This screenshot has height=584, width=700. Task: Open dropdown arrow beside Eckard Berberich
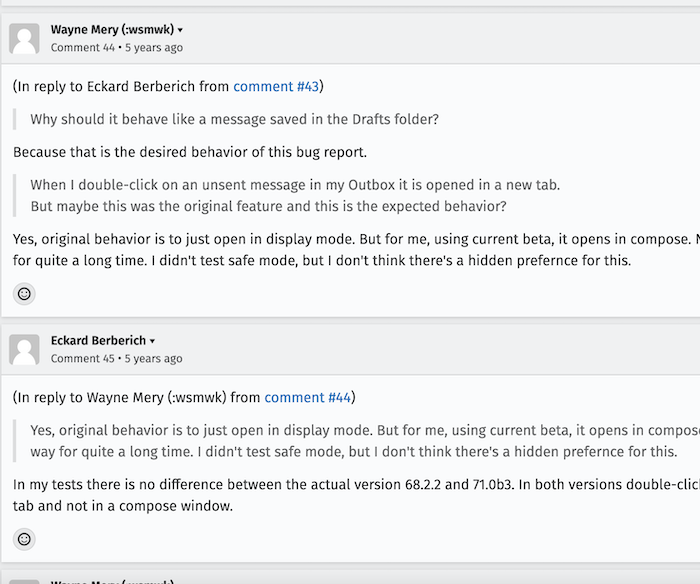tap(152, 341)
